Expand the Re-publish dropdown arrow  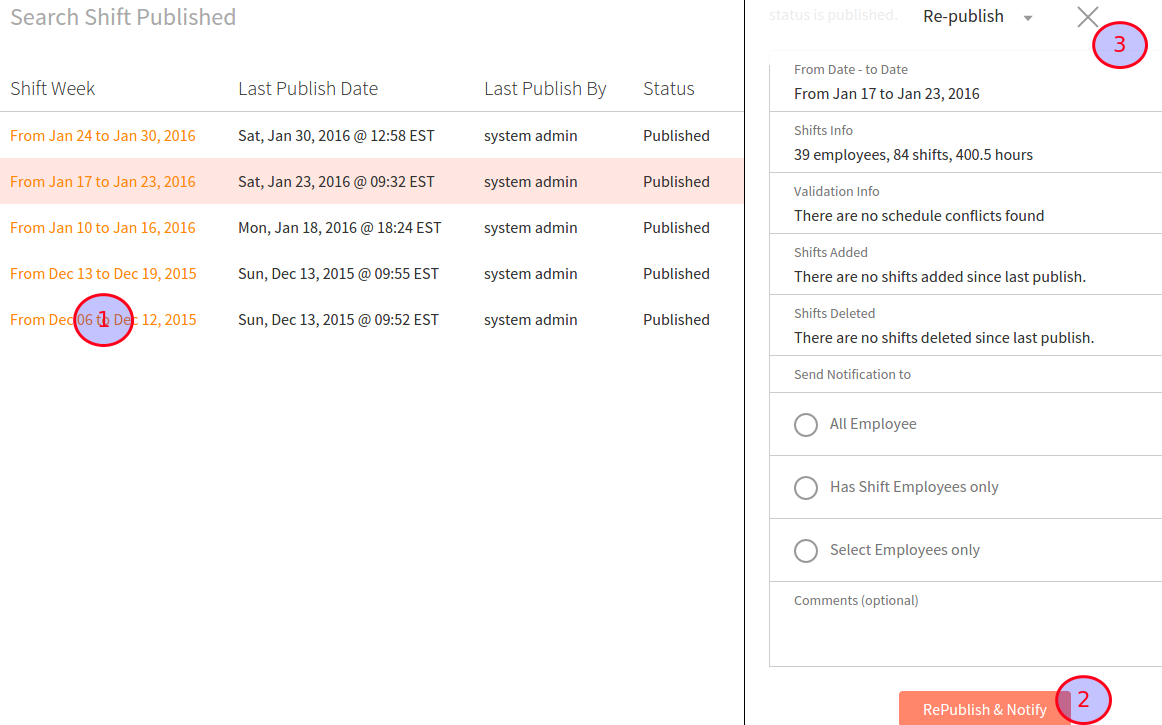pyautogui.click(x=1028, y=18)
